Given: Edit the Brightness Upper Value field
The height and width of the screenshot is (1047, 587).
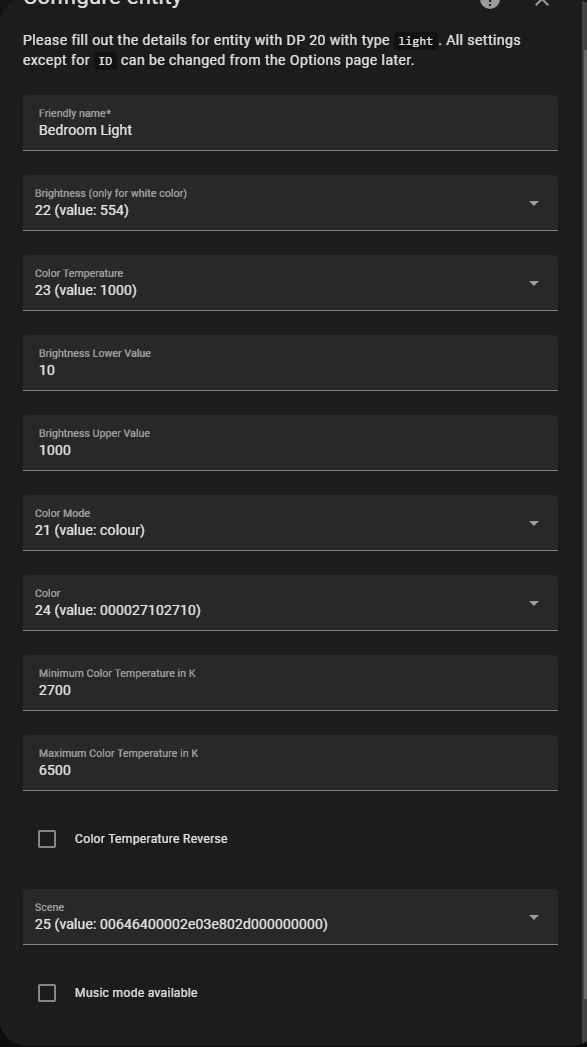Looking at the screenshot, I should pyautogui.click(x=290, y=450).
